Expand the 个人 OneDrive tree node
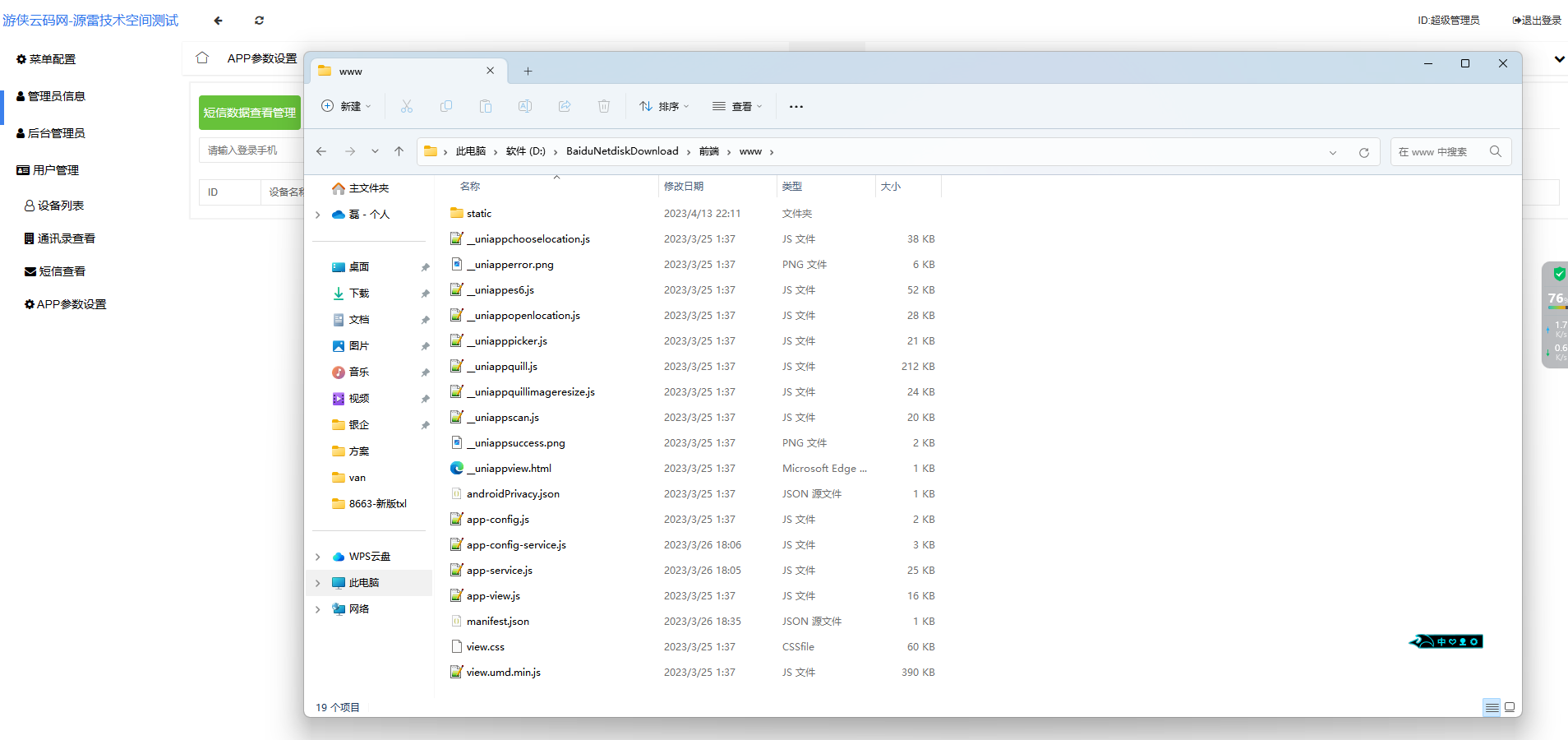This screenshot has width=1568, height=740. coord(318,215)
